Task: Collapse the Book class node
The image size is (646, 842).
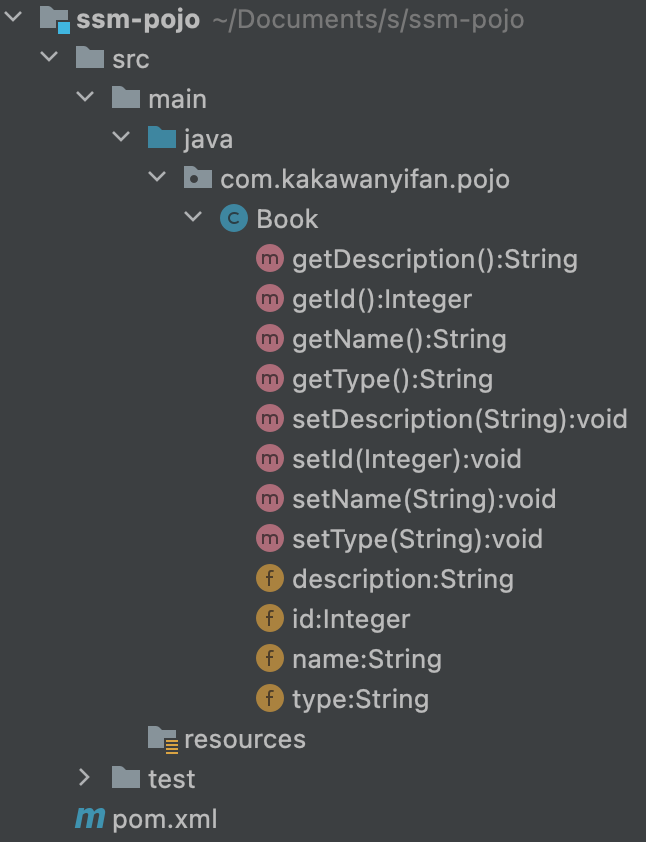Action: [x=192, y=219]
